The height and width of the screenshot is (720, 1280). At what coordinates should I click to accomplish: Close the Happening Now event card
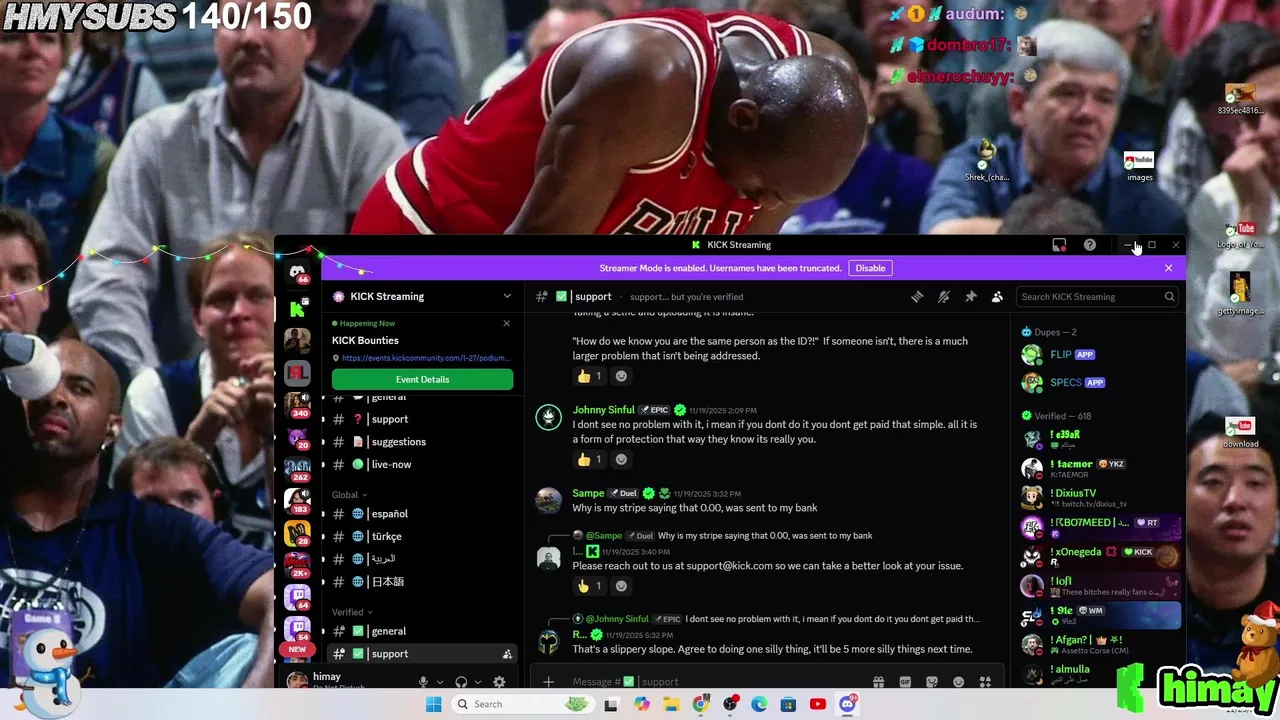coord(506,324)
